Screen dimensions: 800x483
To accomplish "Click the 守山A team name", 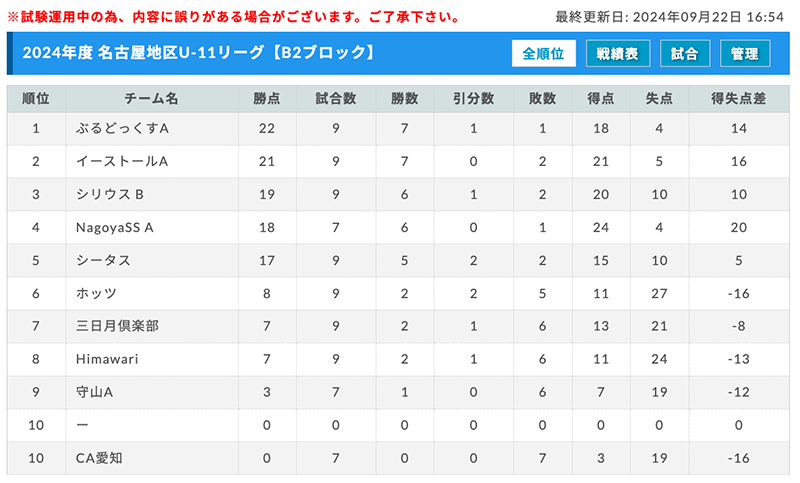I will 94,392.
